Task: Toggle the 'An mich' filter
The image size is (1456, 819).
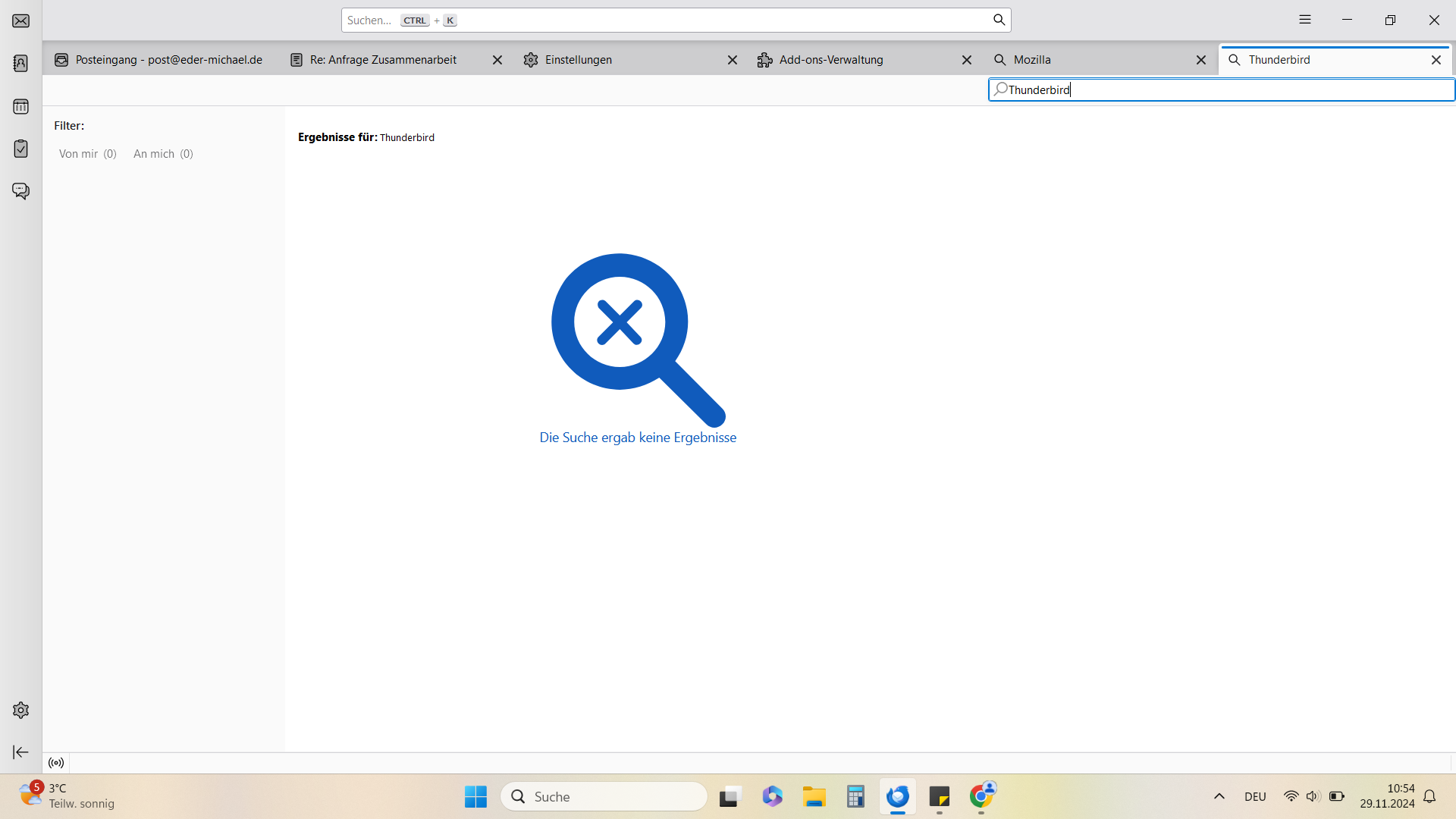Action: click(x=163, y=154)
